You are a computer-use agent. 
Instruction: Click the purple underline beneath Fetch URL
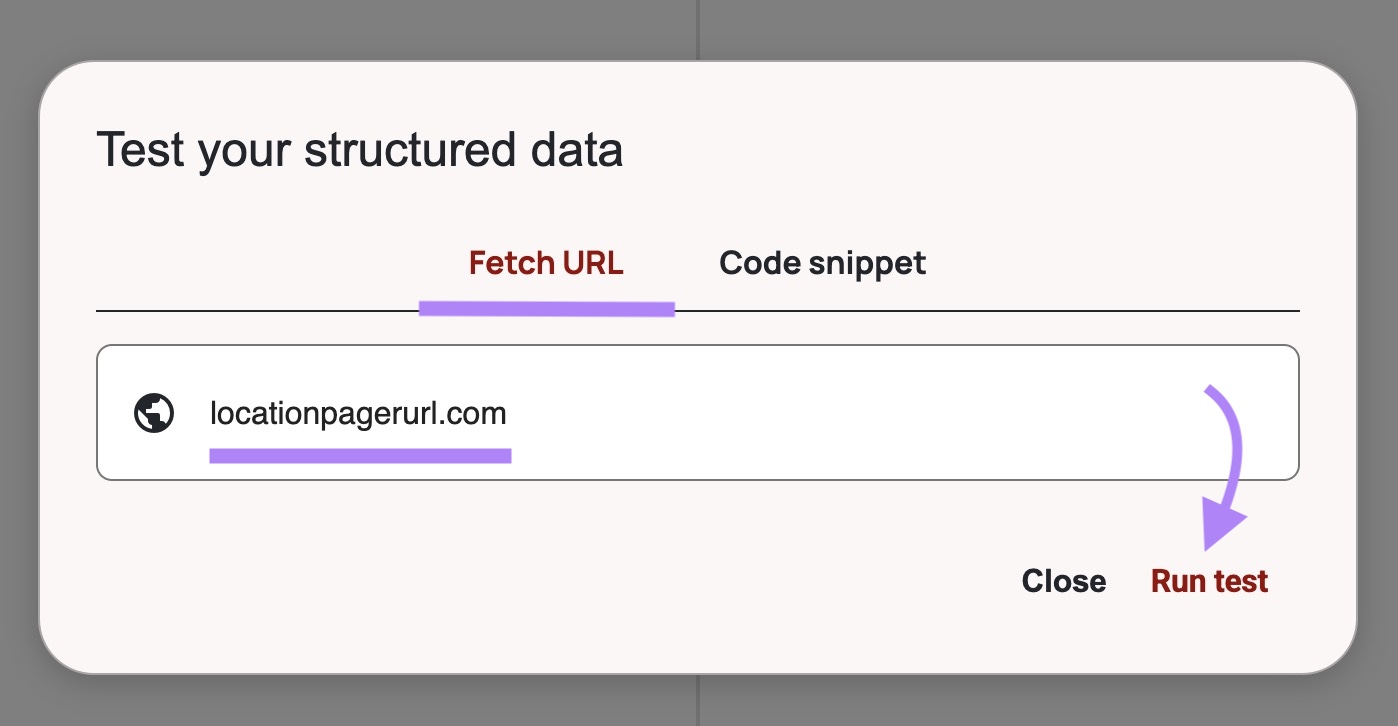tap(546, 307)
